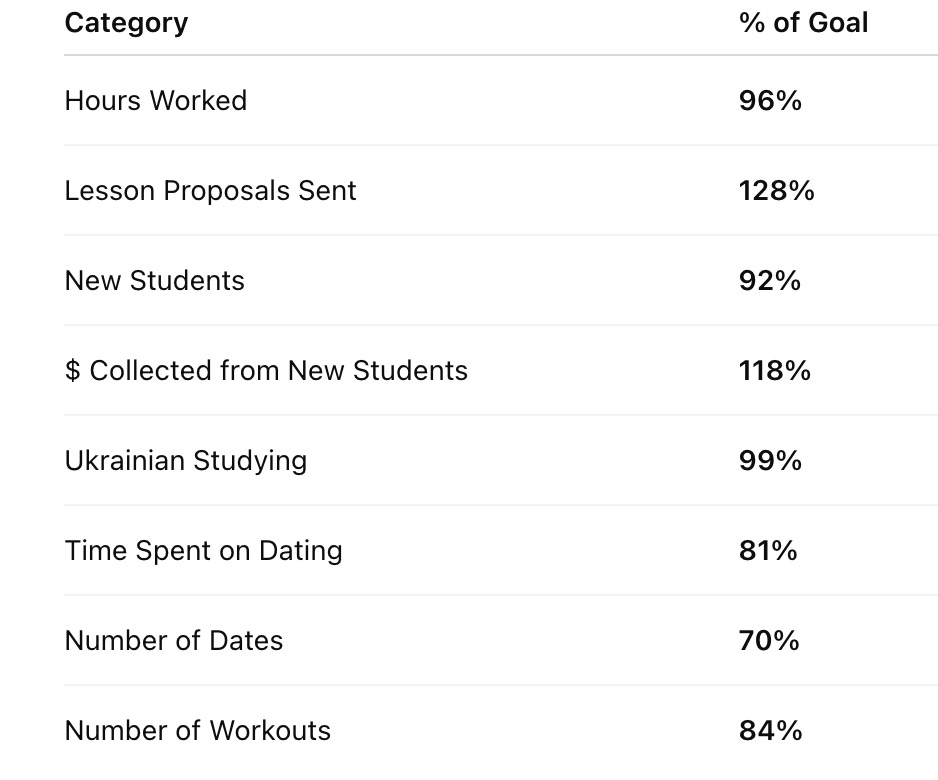The width and height of the screenshot is (938, 780).
Task: Click the 92% goal value
Action: [x=770, y=281]
